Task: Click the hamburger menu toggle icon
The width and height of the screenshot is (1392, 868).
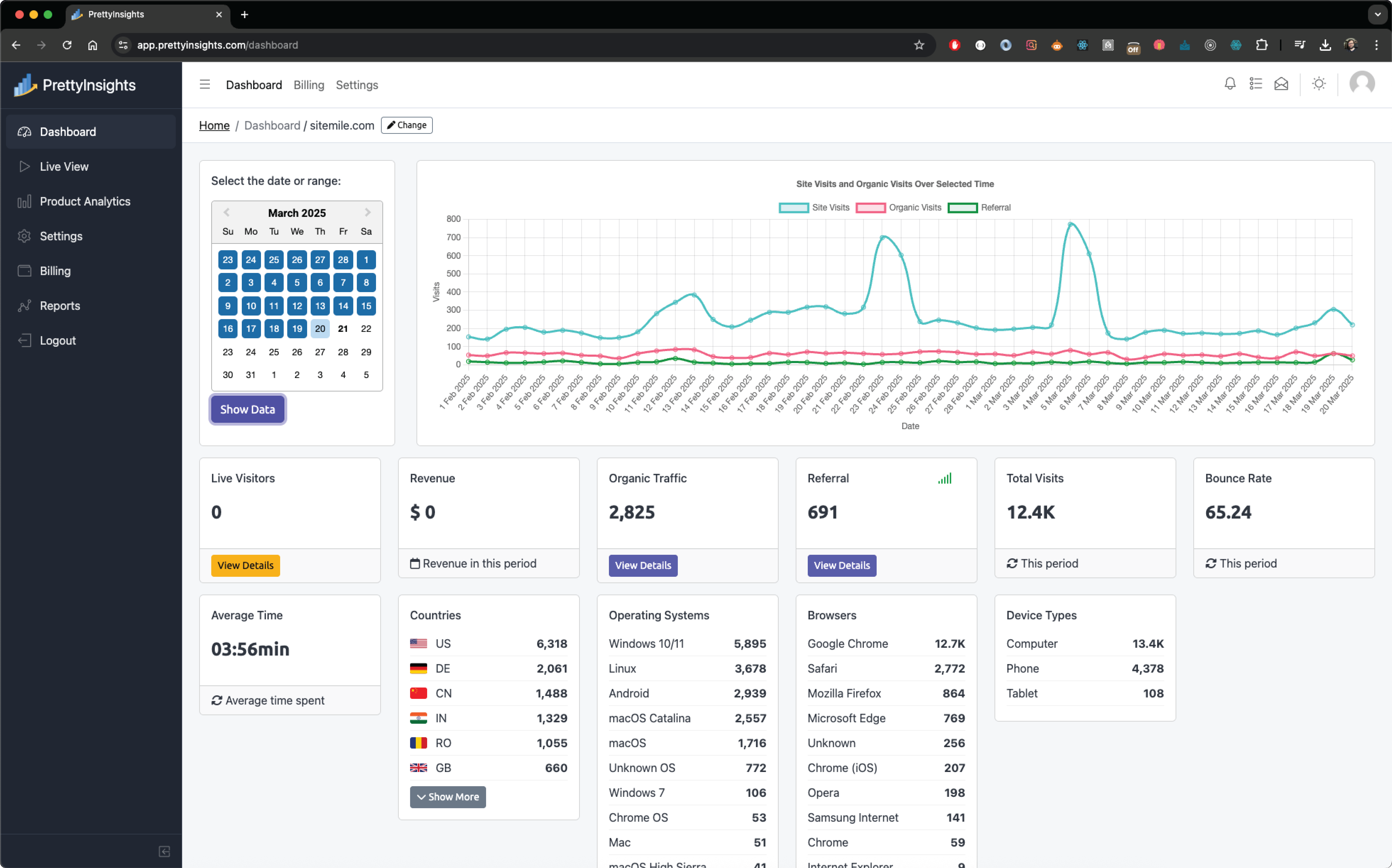Action: point(204,84)
